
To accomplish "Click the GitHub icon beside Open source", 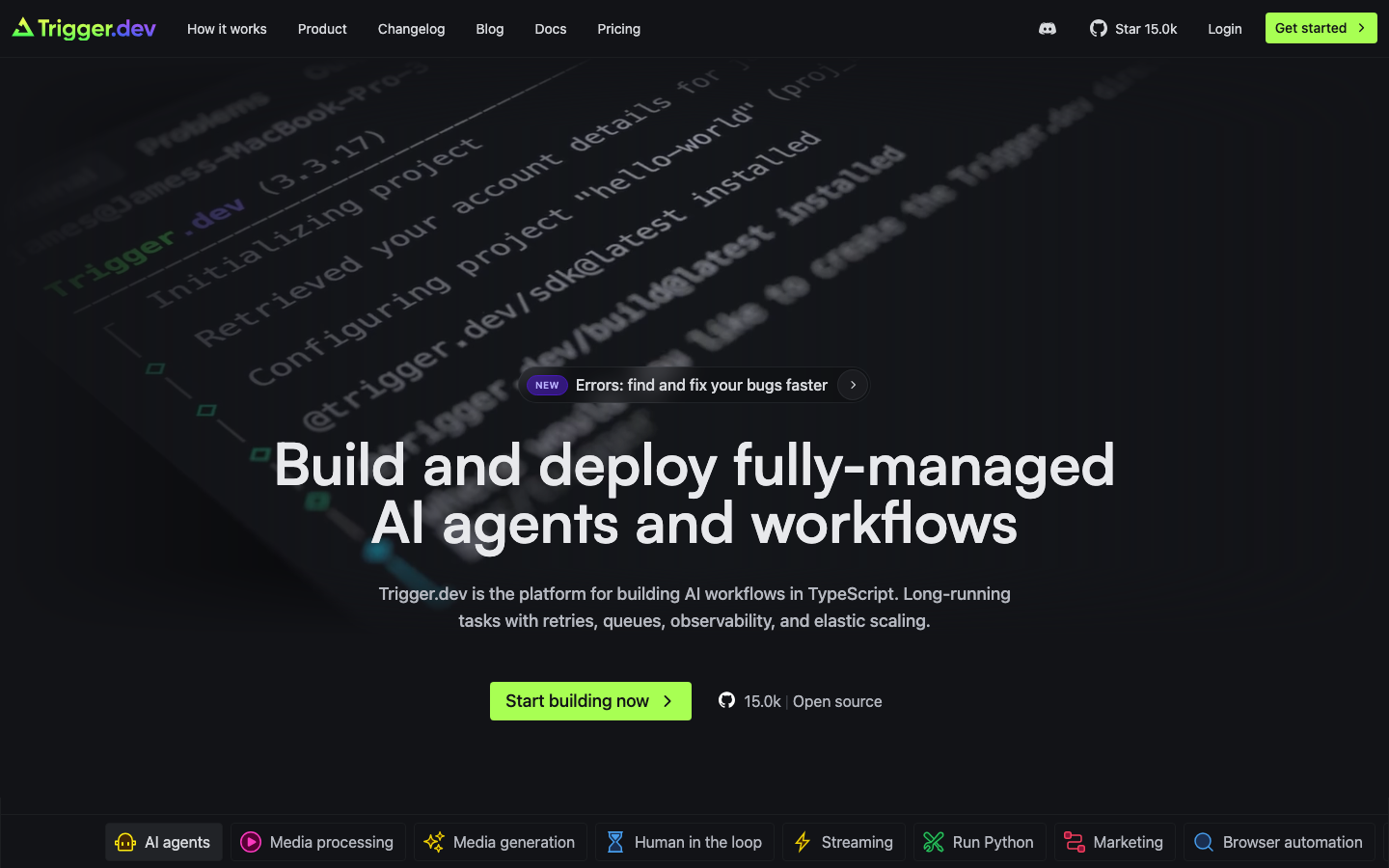I will [x=727, y=700].
